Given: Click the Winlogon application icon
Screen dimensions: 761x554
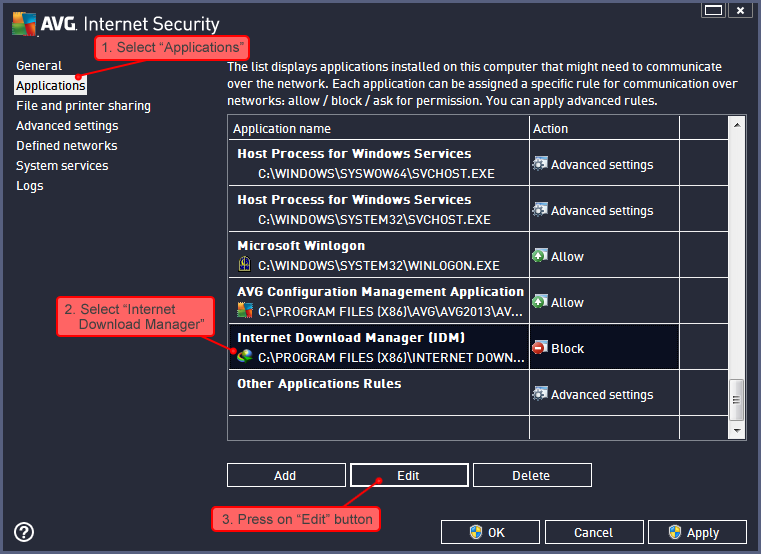Looking at the screenshot, I should click(245, 264).
